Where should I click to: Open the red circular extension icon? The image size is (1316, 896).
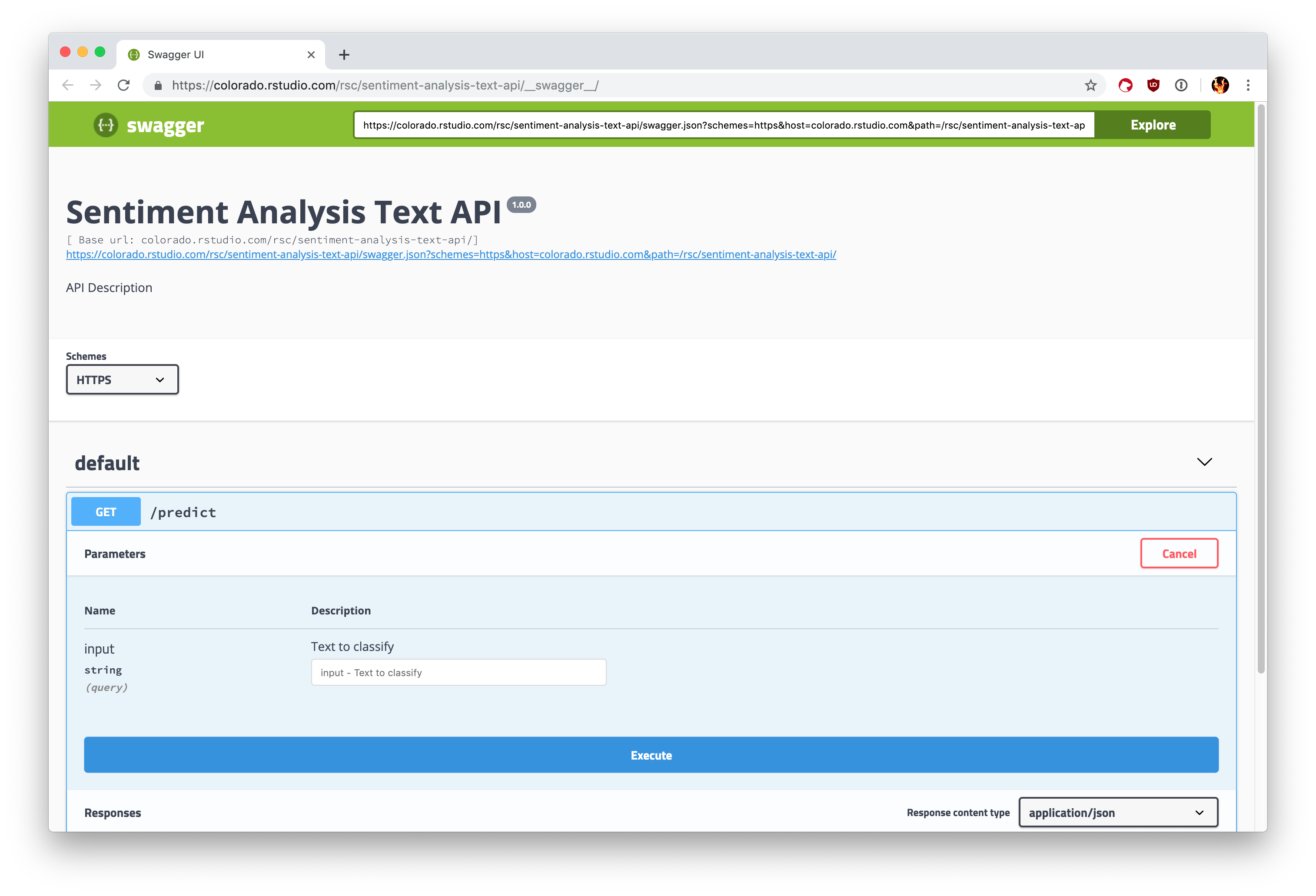pos(1125,85)
